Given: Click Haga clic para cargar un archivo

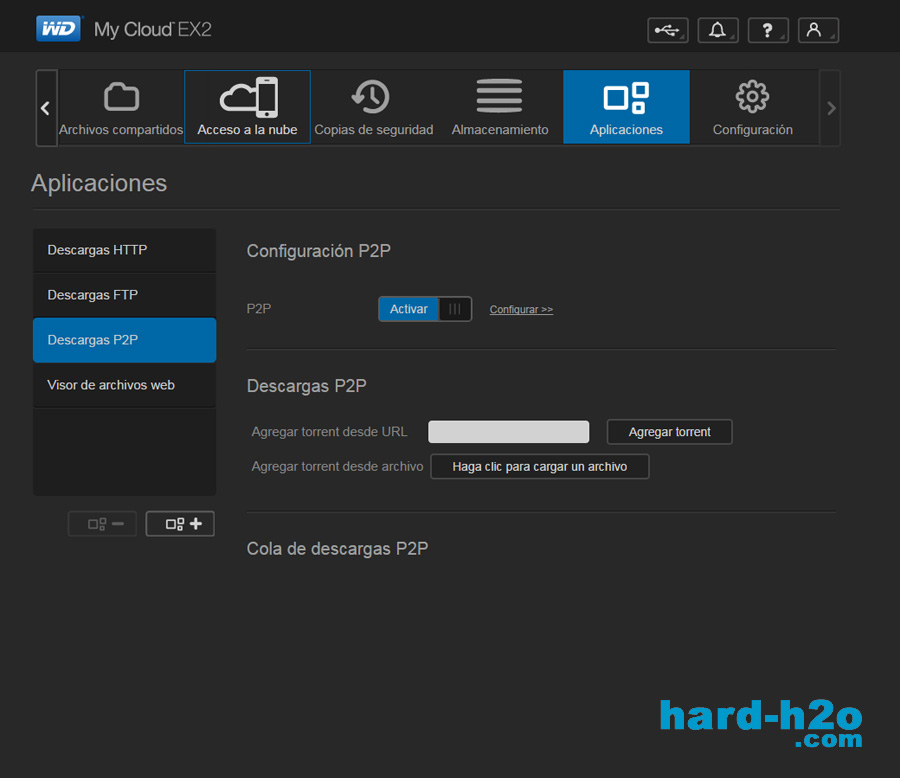Looking at the screenshot, I should pyautogui.click(x=540, y=467).
